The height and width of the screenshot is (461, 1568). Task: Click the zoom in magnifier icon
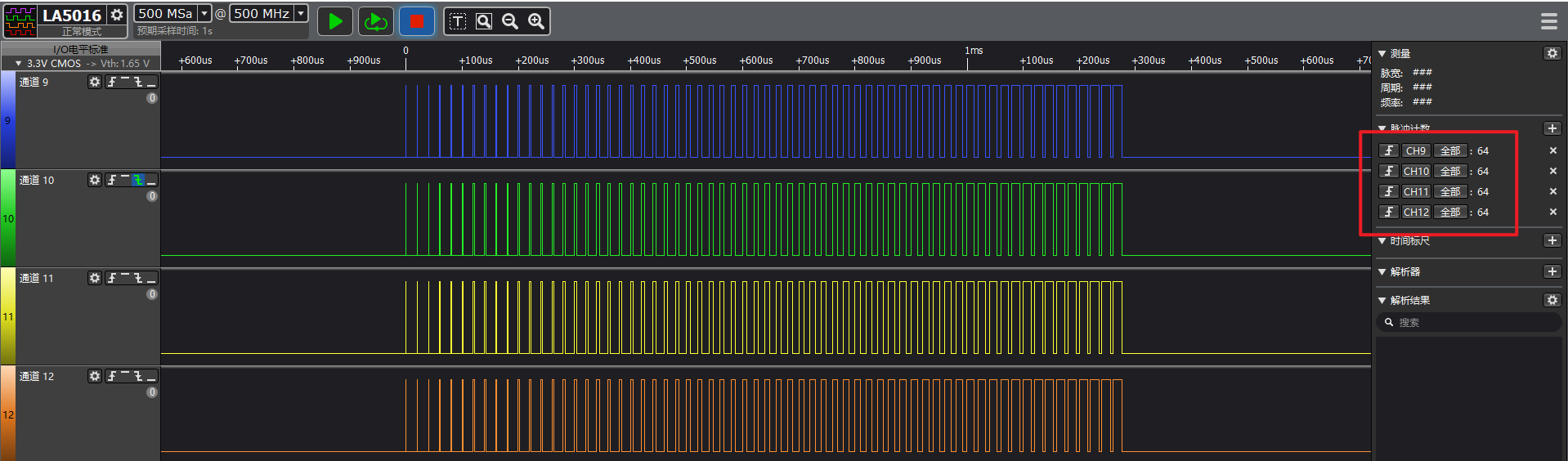536,21
